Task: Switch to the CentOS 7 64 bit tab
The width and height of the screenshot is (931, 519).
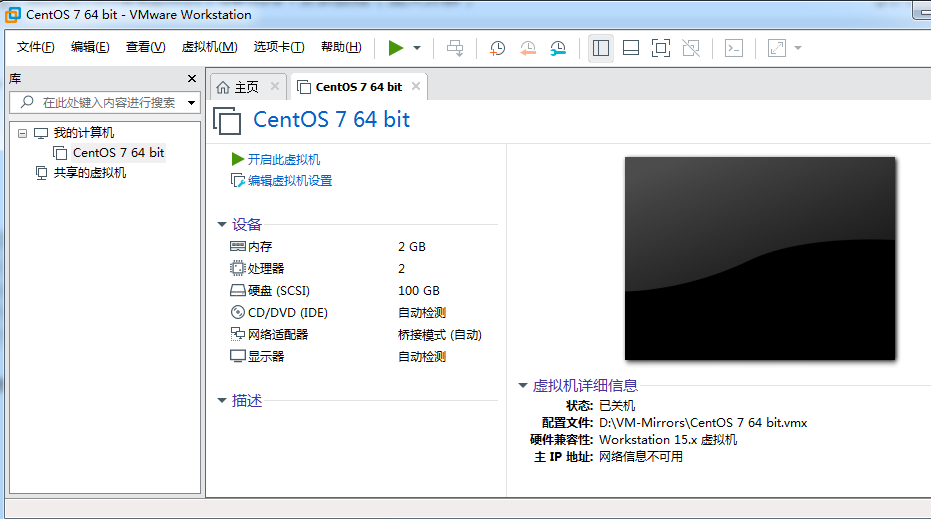Action: point(359,87)
